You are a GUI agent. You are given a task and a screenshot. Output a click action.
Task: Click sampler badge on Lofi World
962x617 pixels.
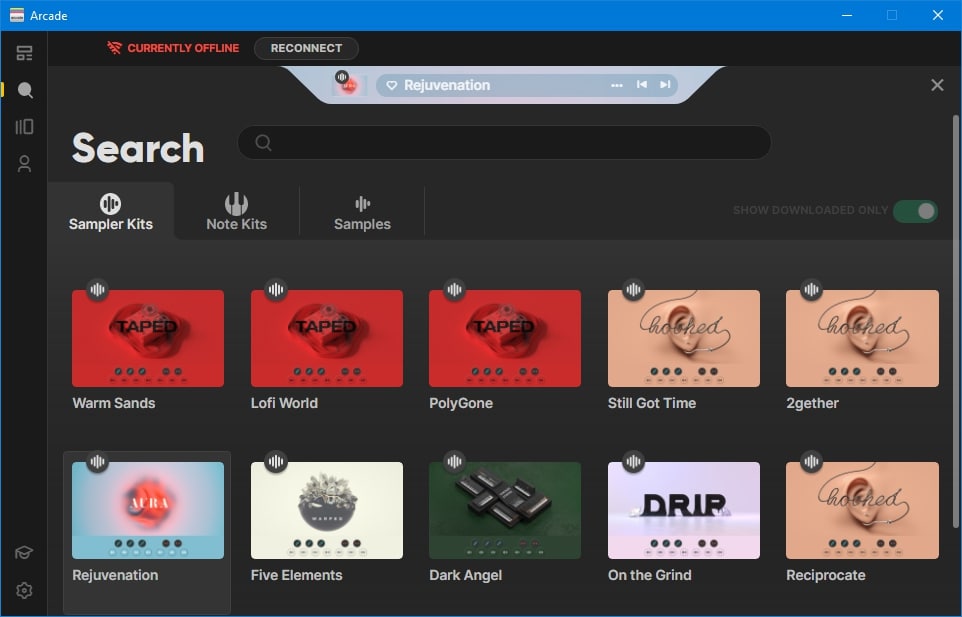(x=276, y=289)
